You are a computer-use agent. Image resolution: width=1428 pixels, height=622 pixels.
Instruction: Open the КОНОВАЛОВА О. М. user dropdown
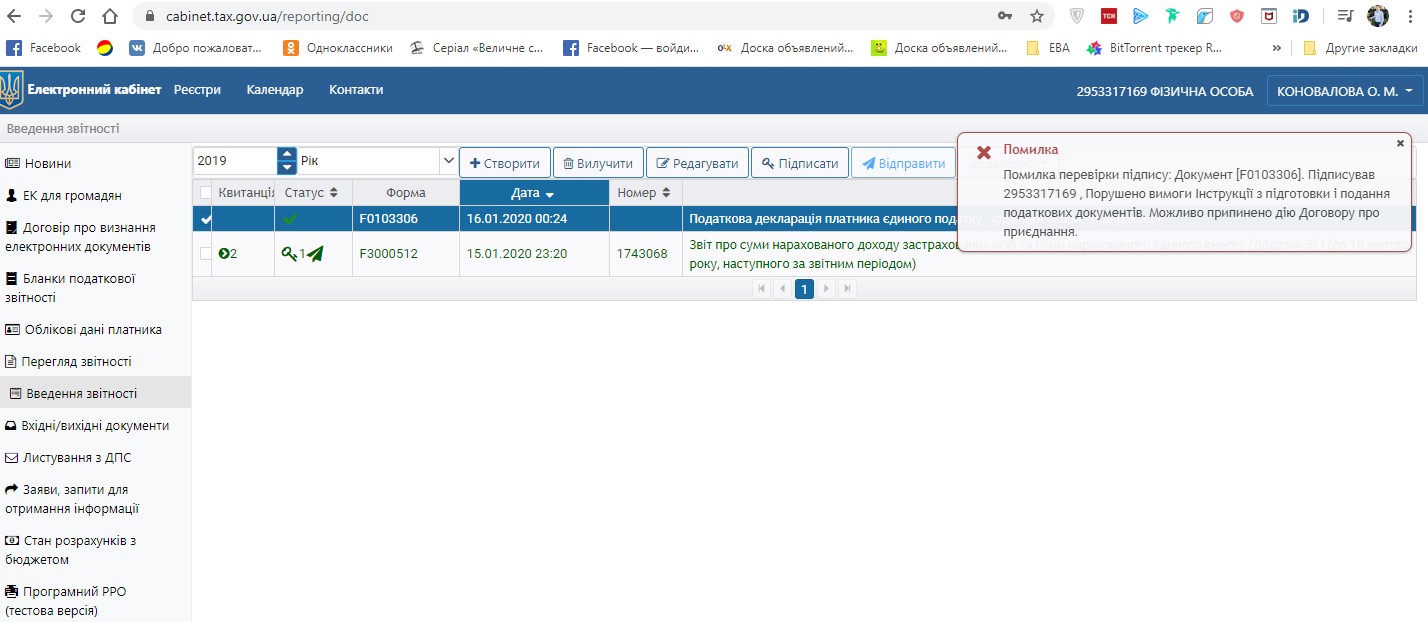click(1343, 91)
